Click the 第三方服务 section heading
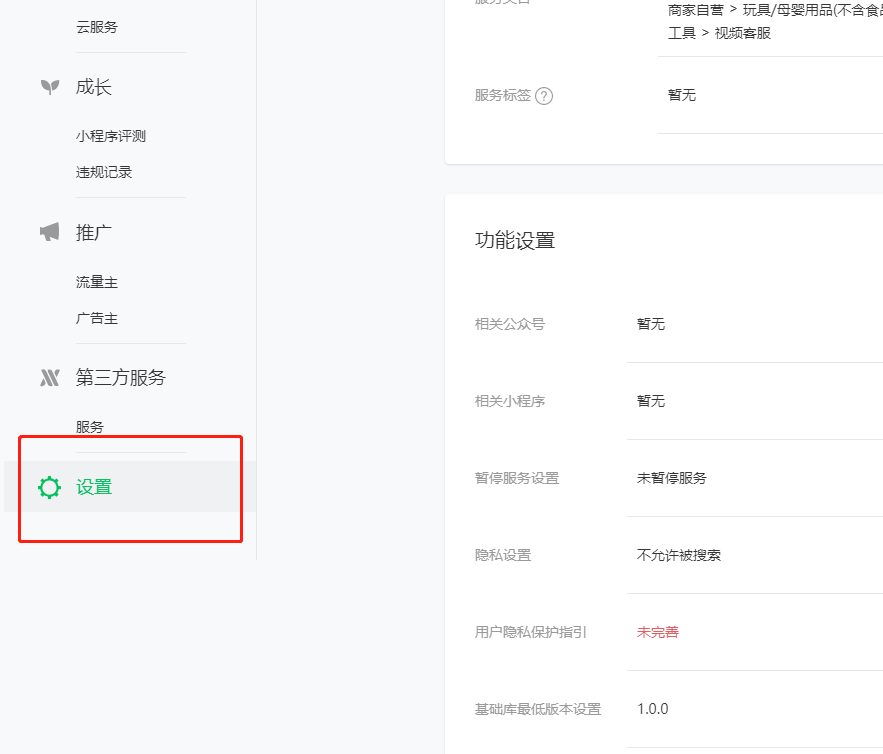This screenshot has height=754, width=883. click(120, 378)
